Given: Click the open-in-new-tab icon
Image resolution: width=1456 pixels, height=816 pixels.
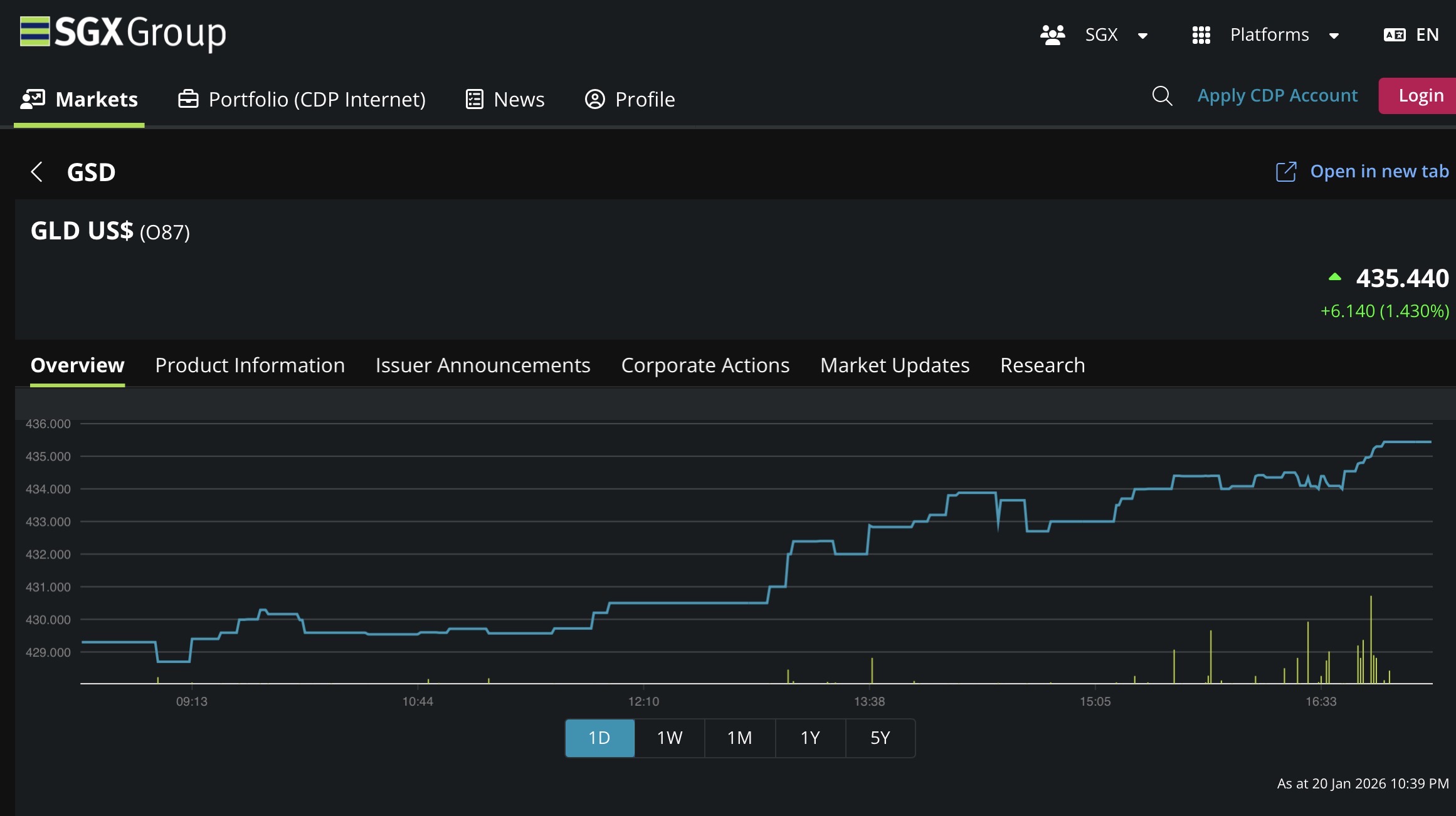Looking at the screenshot, I should click(x=1286, y=172).
